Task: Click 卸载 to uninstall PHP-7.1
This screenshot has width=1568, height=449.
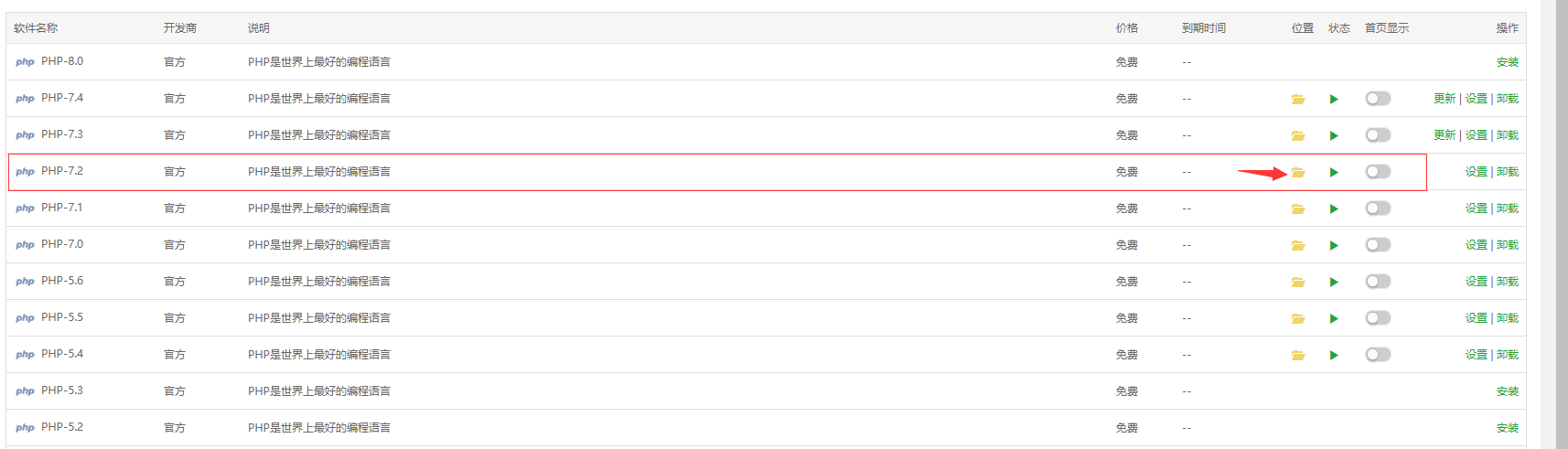Action: (x=1507, y=208)
